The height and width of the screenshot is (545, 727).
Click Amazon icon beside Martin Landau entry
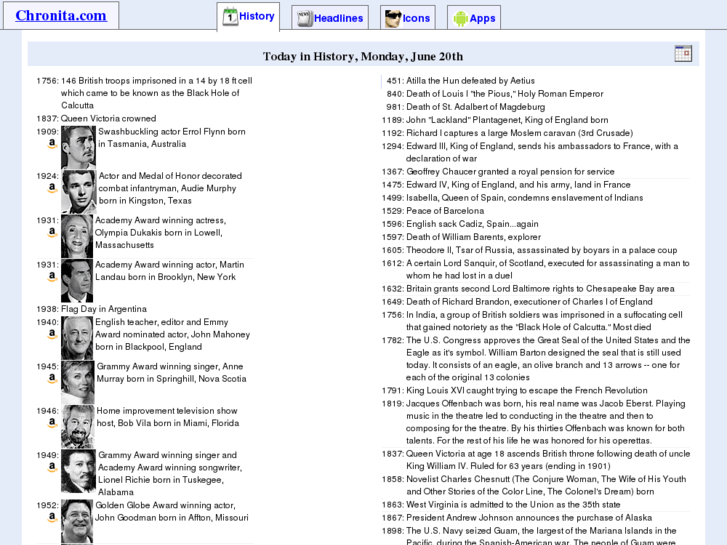pyautogui.click(x=51, y=277)
